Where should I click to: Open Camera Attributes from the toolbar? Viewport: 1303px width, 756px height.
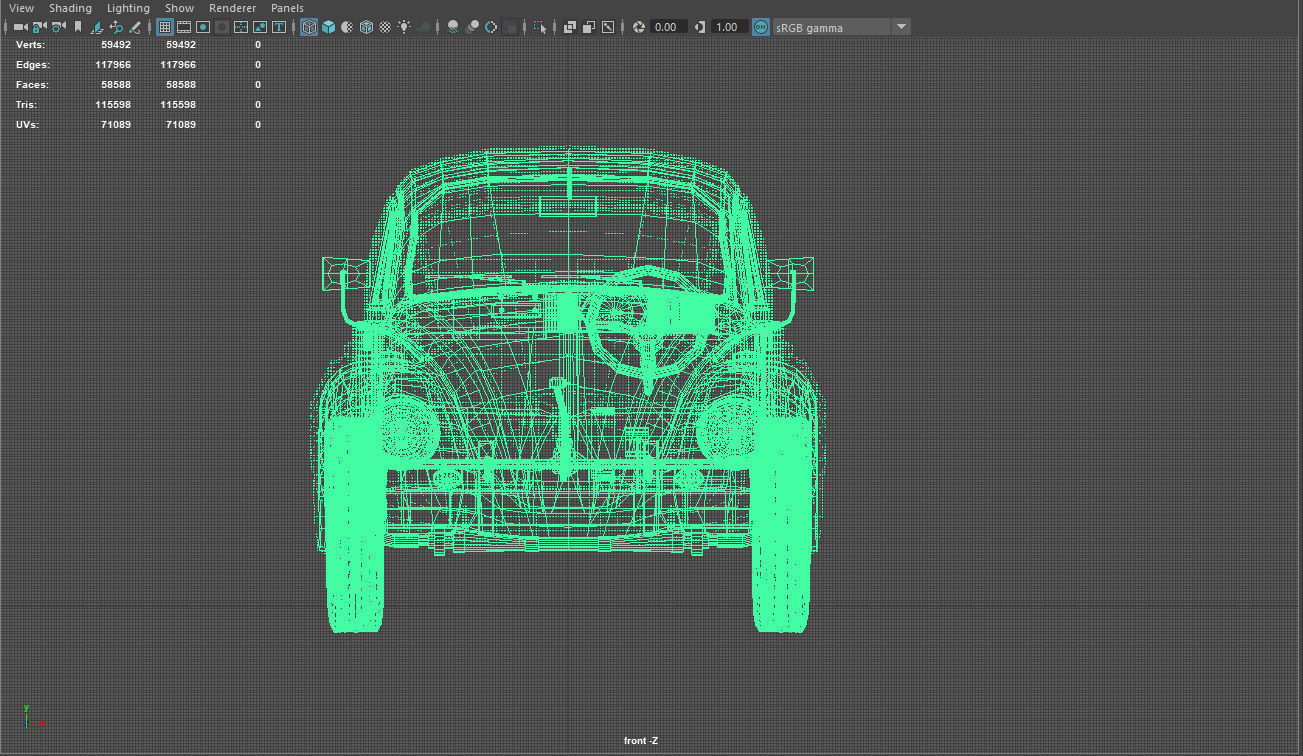click(58, 27)
